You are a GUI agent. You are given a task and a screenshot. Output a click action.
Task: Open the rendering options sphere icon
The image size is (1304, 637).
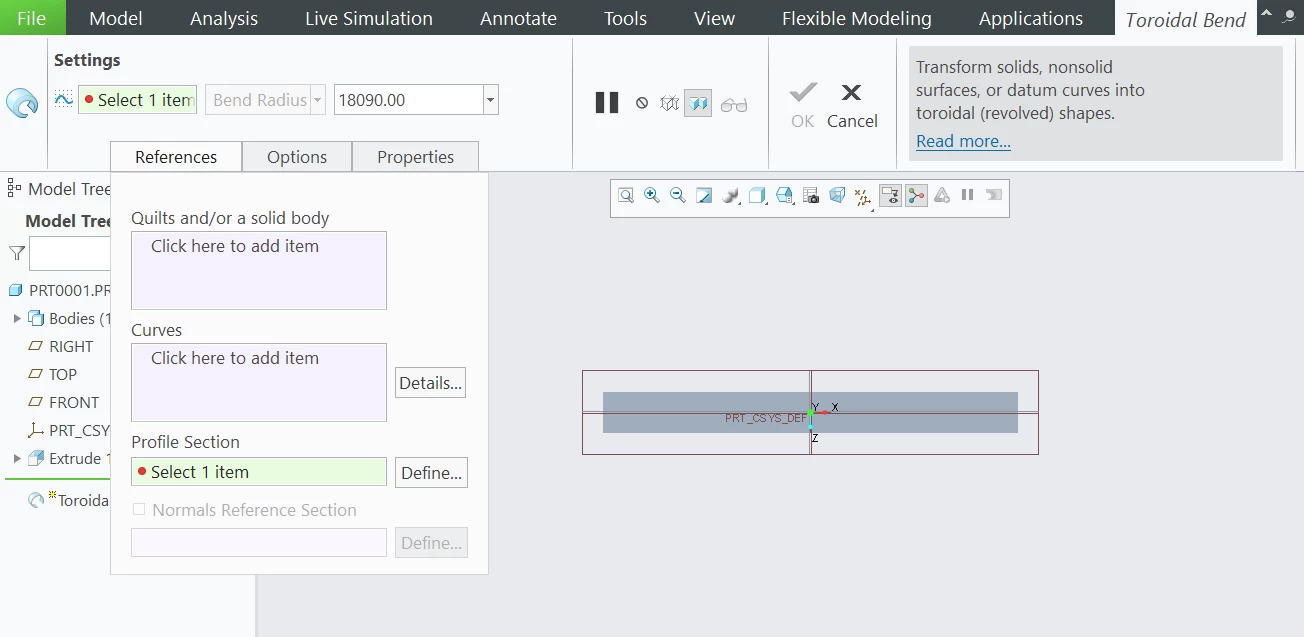coord(732,196)
